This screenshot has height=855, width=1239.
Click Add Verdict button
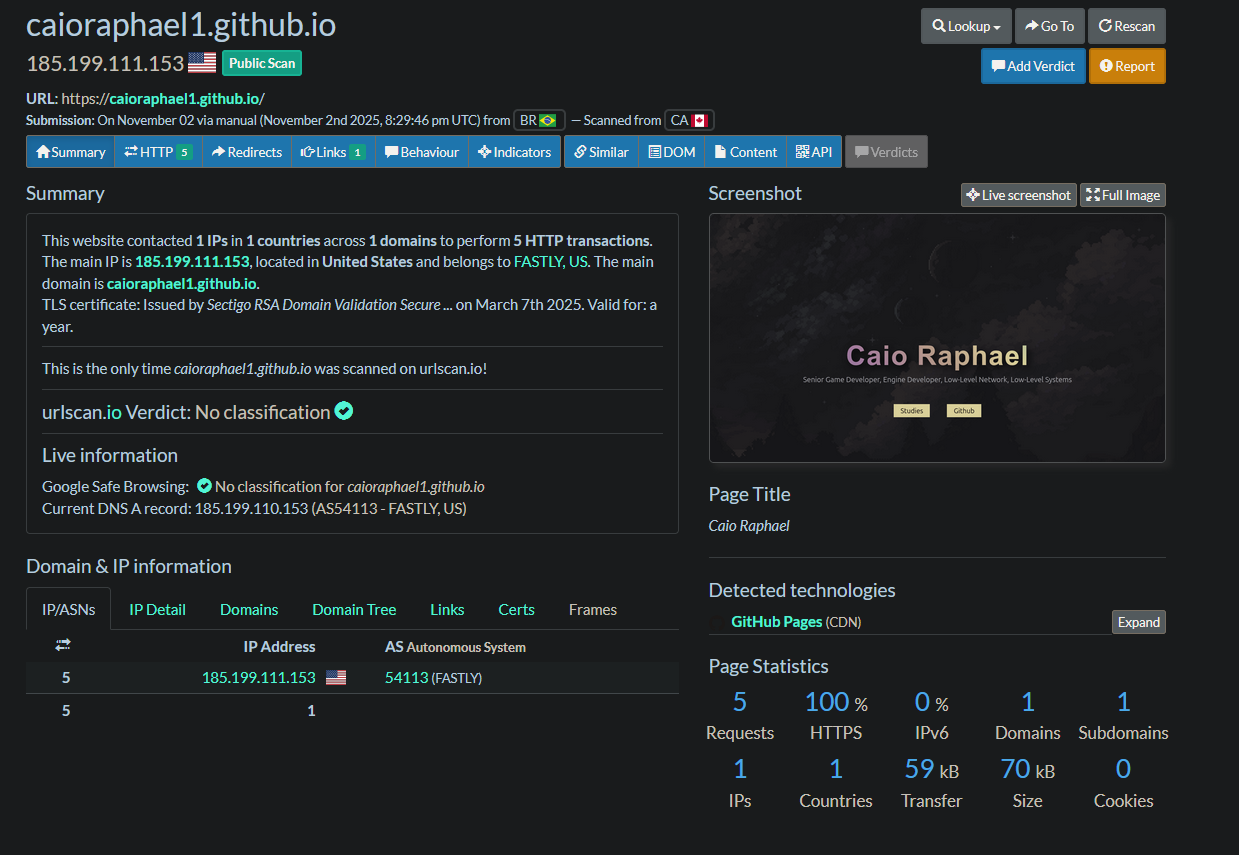pos(1032,66)
